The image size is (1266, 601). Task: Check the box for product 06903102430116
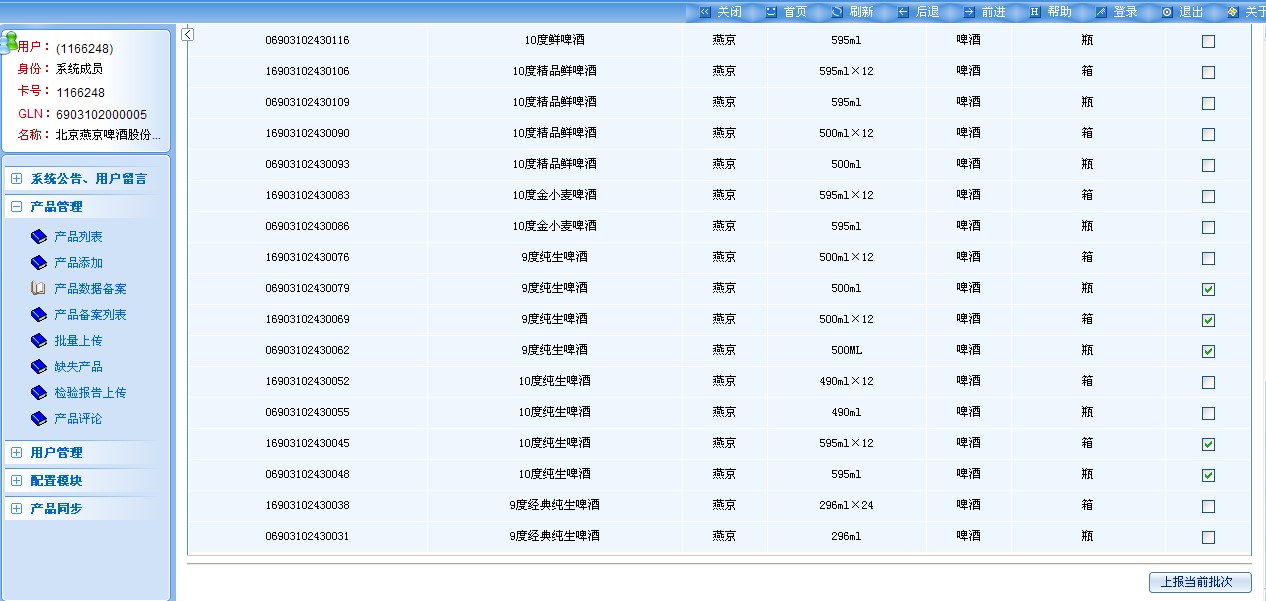[x=1208, y=42]
